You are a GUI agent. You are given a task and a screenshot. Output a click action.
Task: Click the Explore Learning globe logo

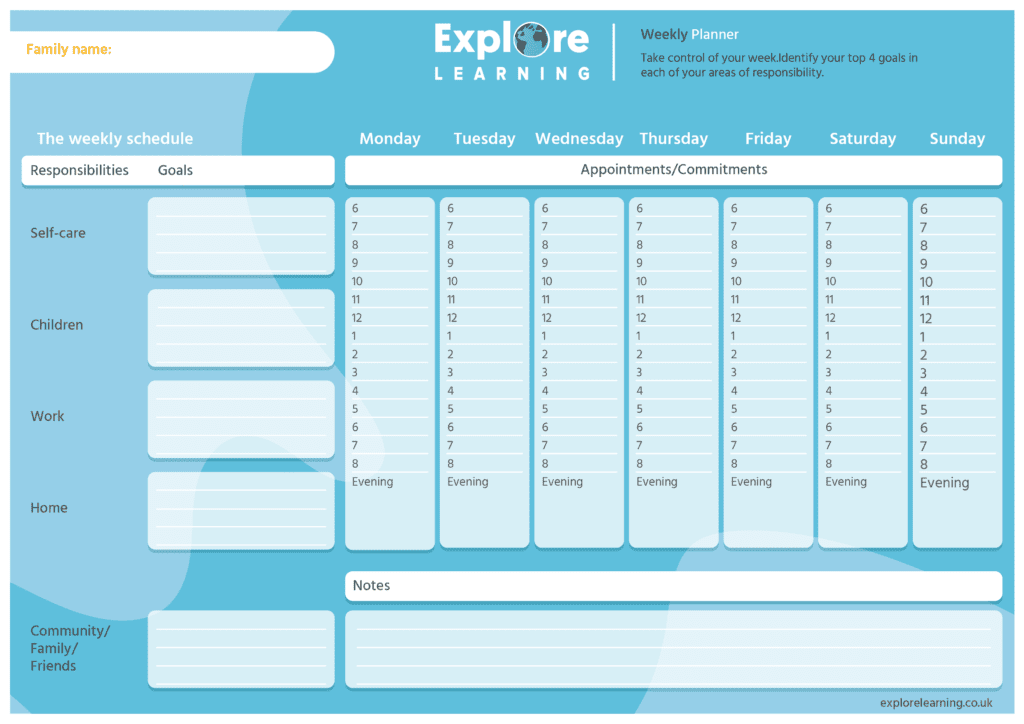(x=530, y=39)
